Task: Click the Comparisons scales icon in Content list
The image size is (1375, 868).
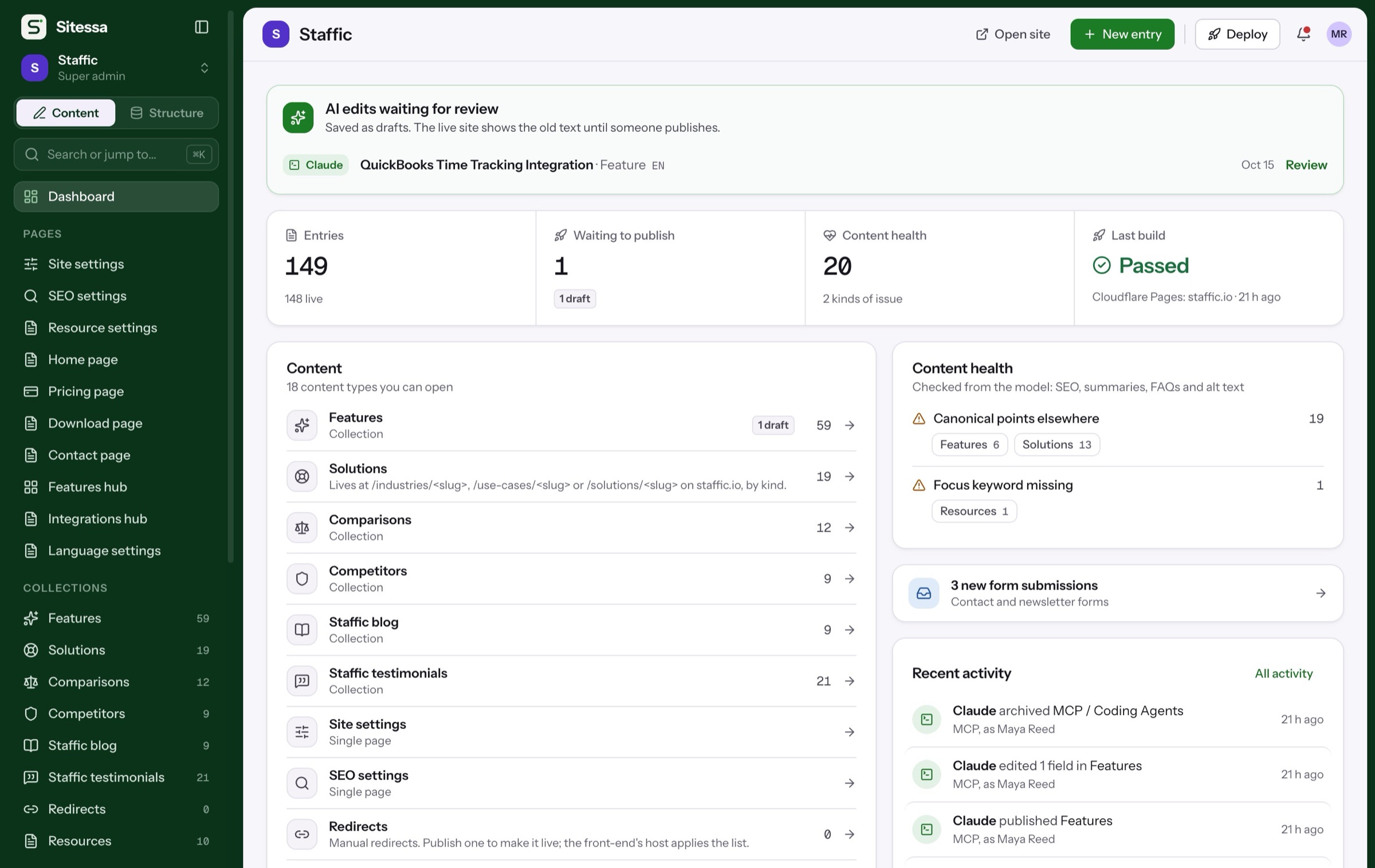Action: pos(302,527)
